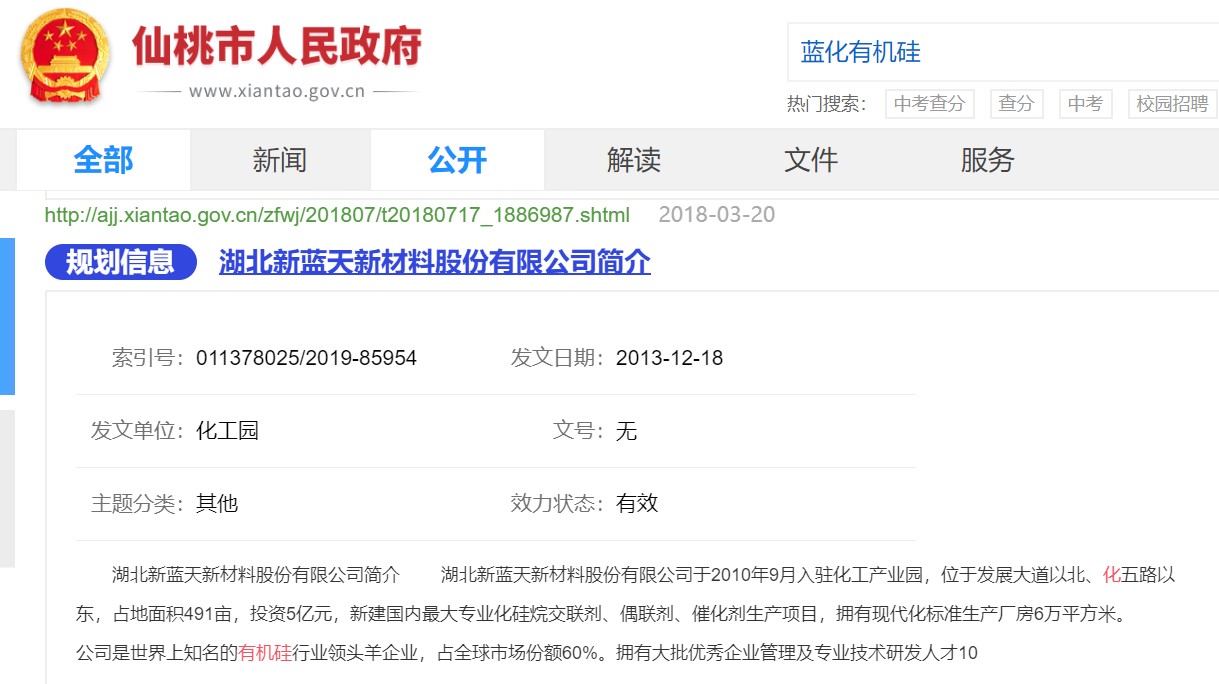Click the 发文单位 field label
This screenshot has width=1219, height=684.
(x=138, y=431)
